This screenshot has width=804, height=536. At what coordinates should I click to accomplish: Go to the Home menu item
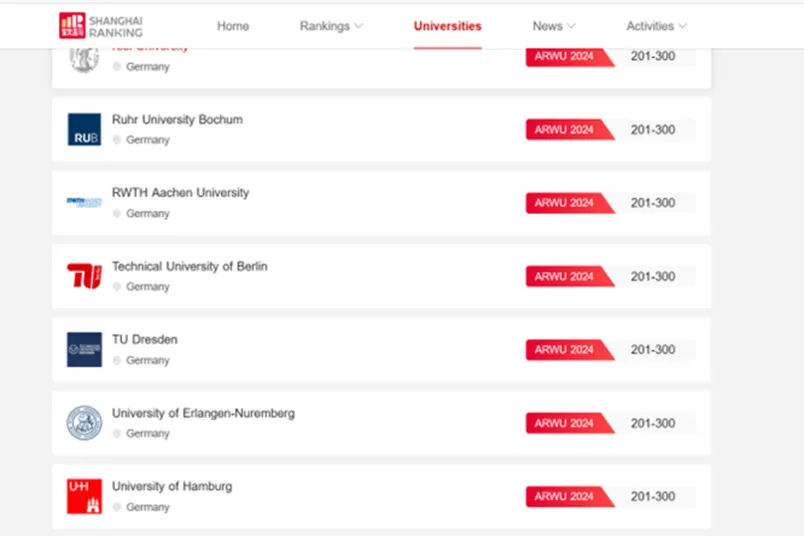pyautogui.click(x=233, y=26)
